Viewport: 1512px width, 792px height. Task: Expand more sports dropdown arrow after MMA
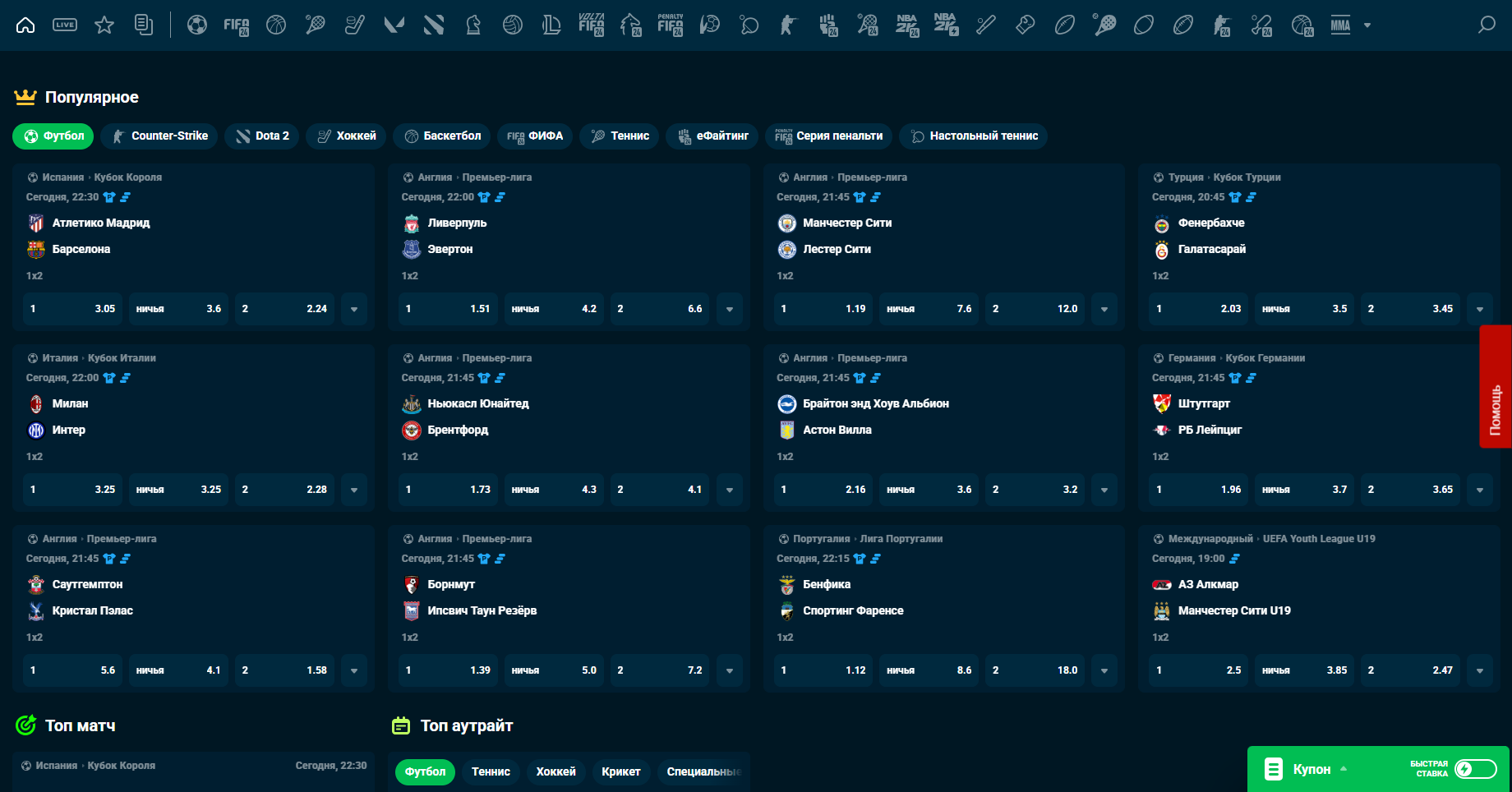pos(1367,25)
